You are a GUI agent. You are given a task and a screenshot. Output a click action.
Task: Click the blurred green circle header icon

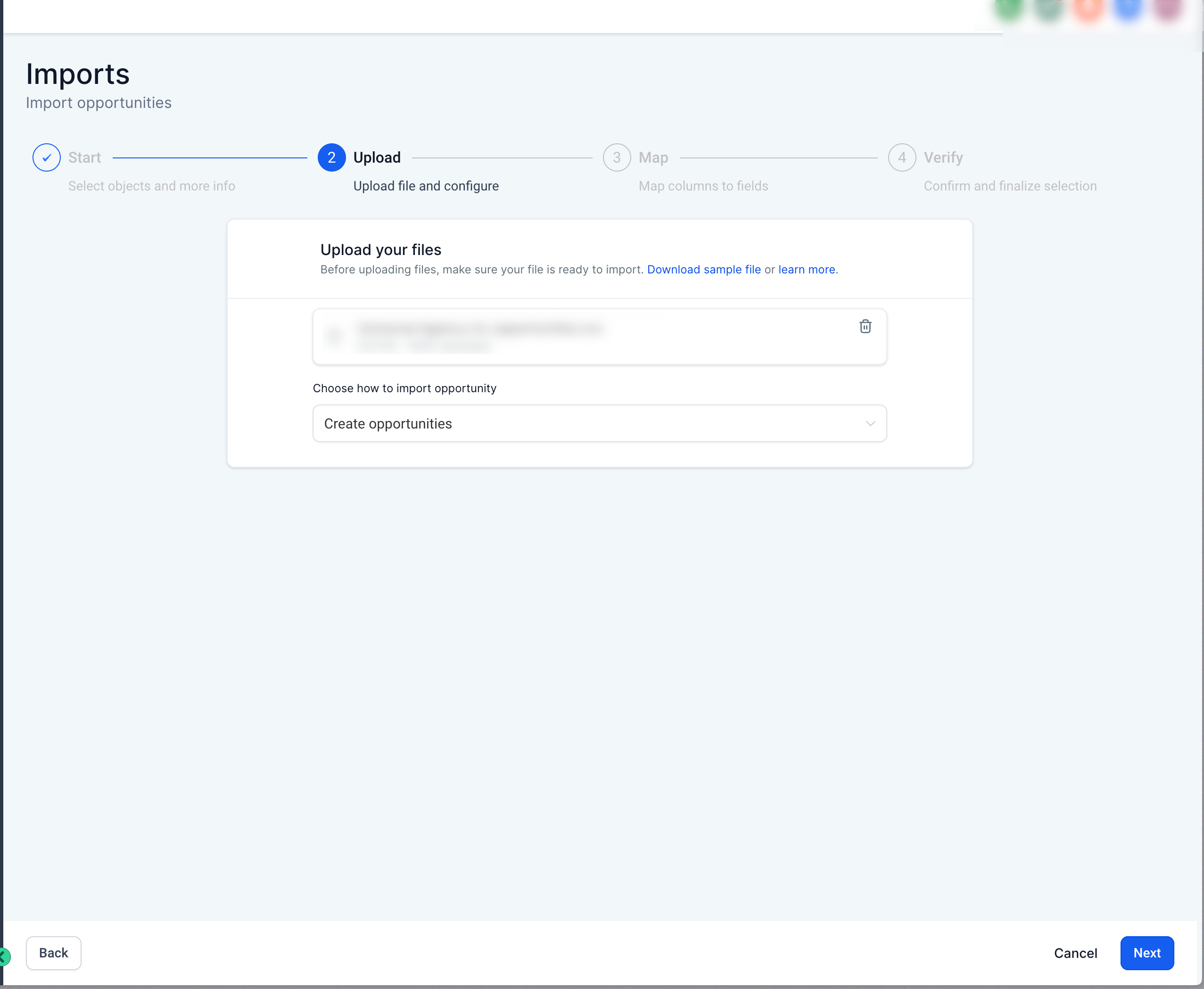(x=1008, y=8)
